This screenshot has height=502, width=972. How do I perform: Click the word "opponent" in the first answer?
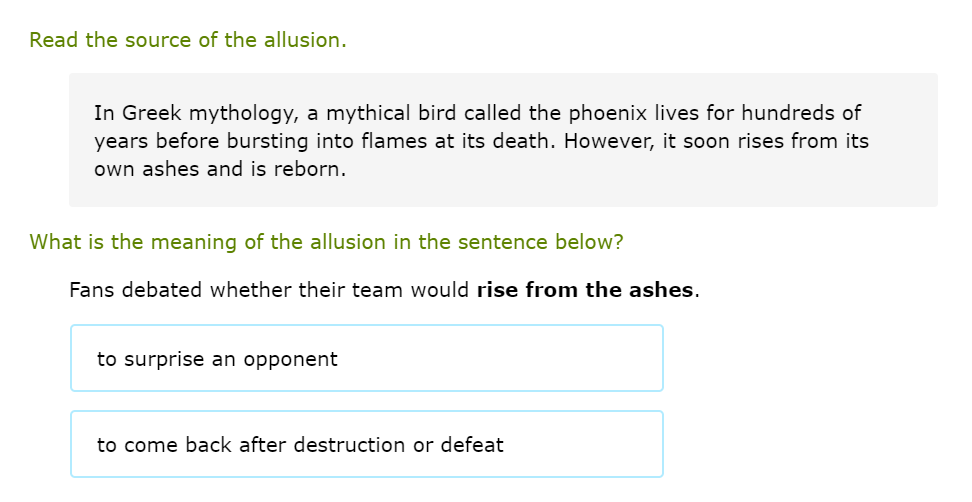[x=293, y=358]
